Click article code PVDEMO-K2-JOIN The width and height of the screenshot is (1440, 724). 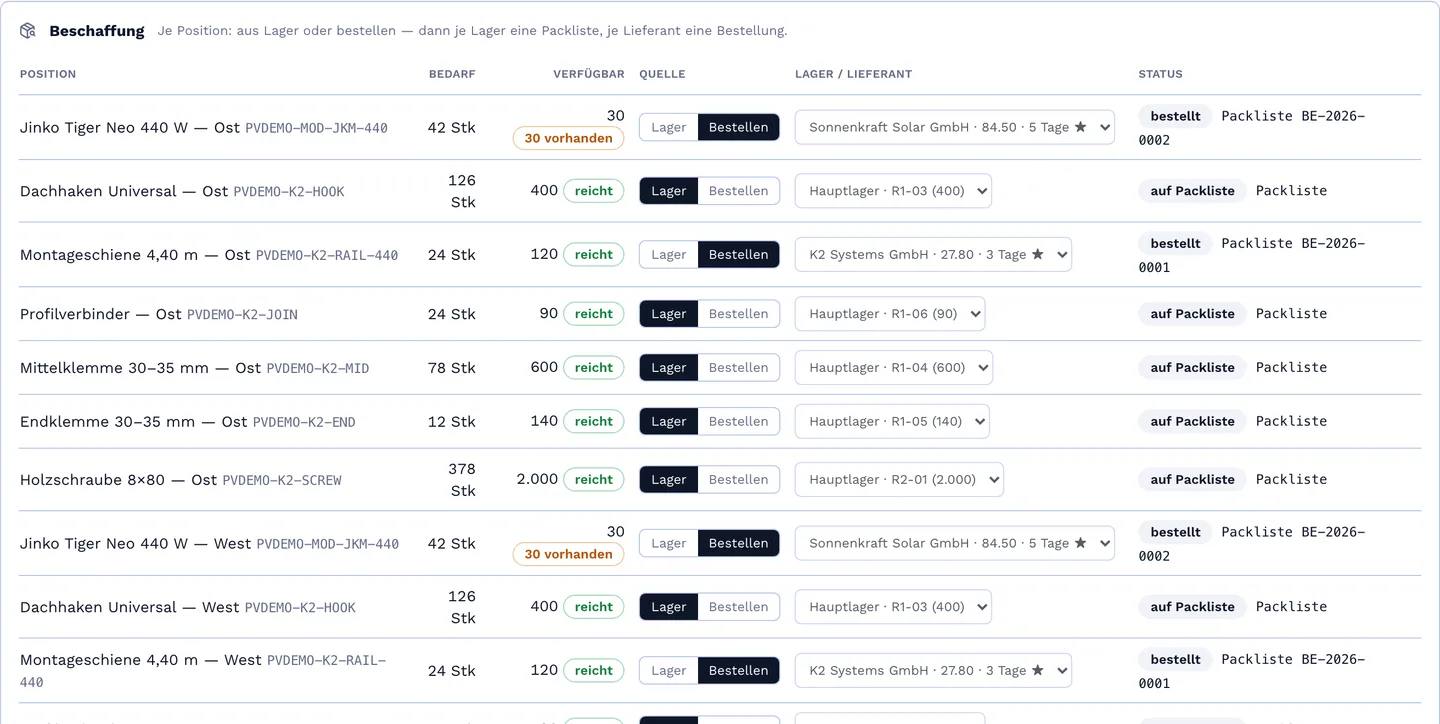(x=242, y=315)
